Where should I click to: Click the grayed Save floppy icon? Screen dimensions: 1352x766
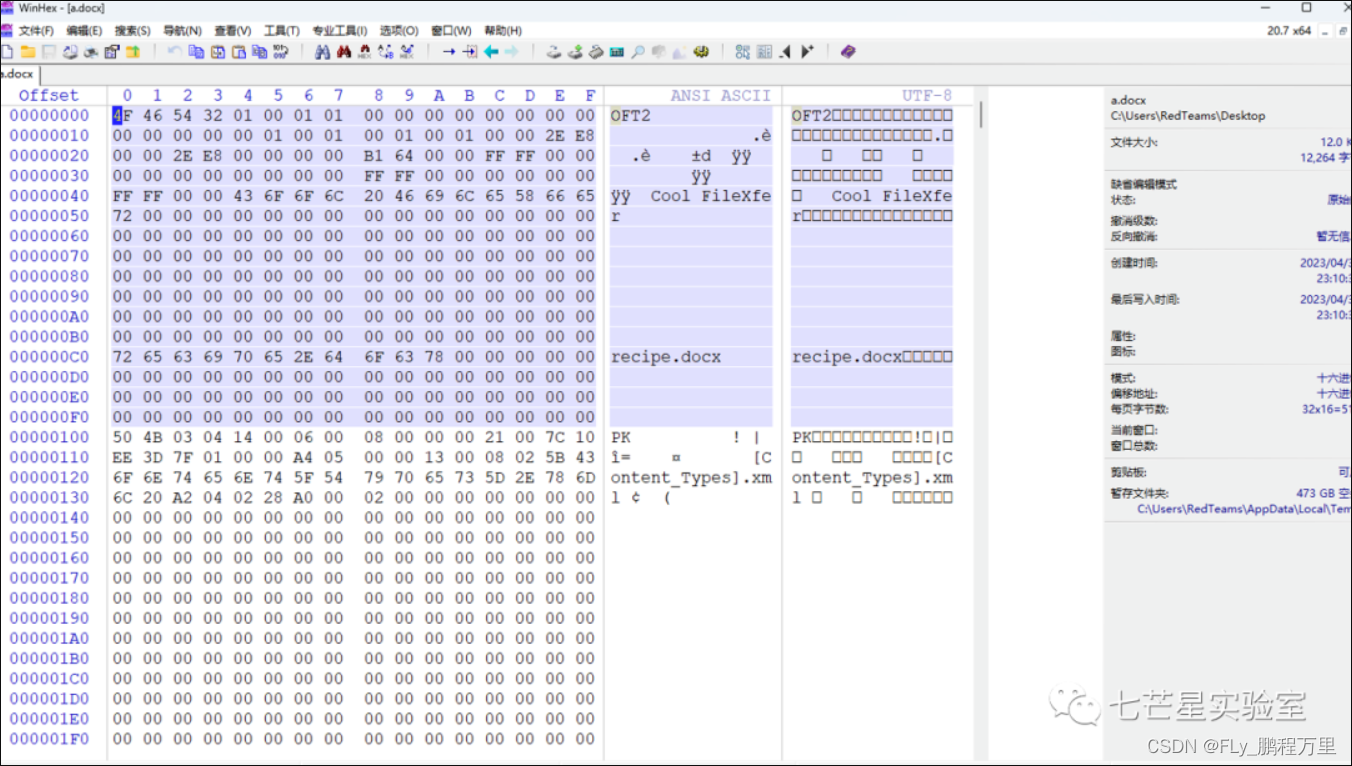[49, 51]
